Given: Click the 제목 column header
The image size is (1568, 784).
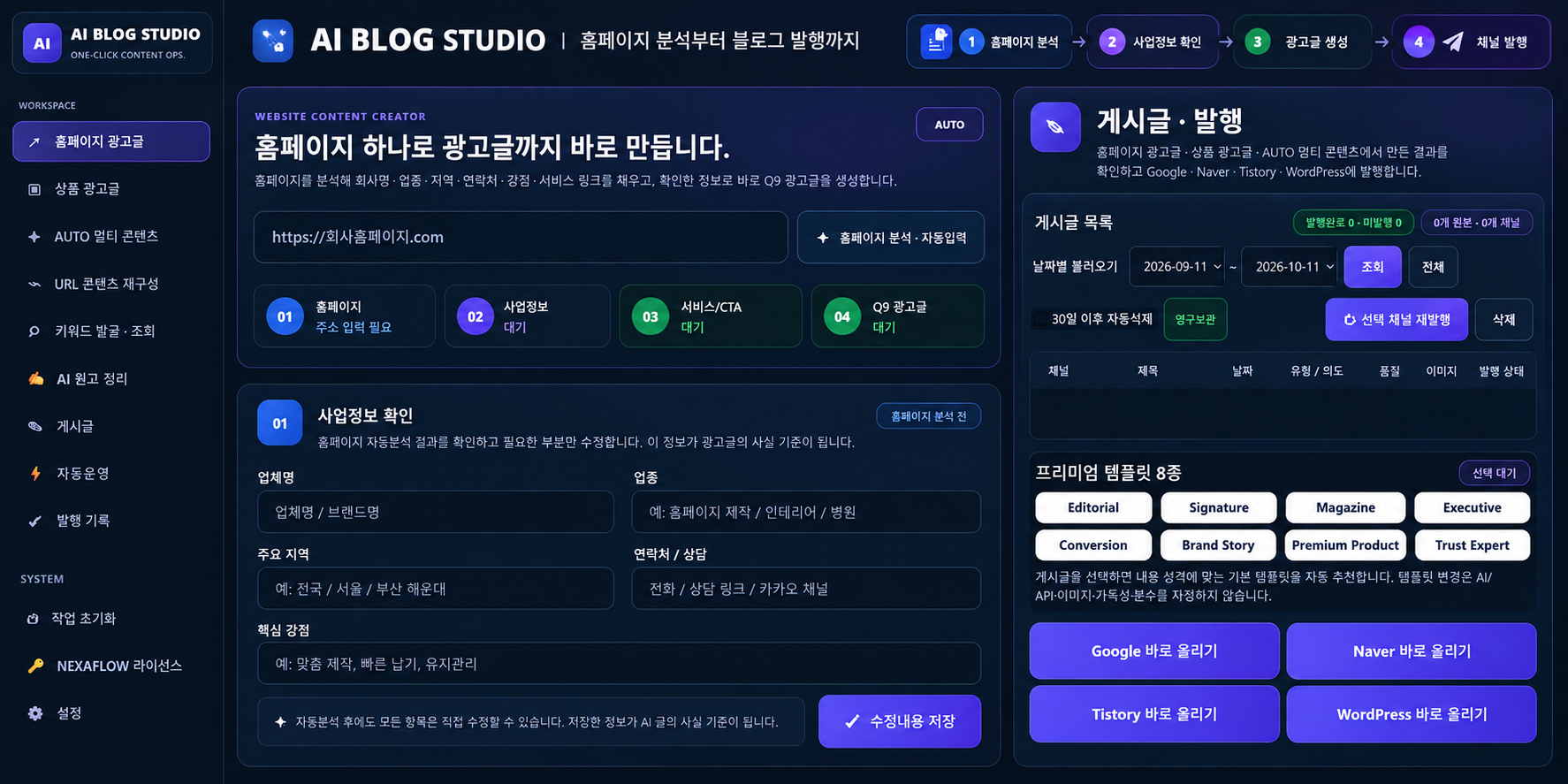Looking at the screenshot, I should [x=1147, y=371].
